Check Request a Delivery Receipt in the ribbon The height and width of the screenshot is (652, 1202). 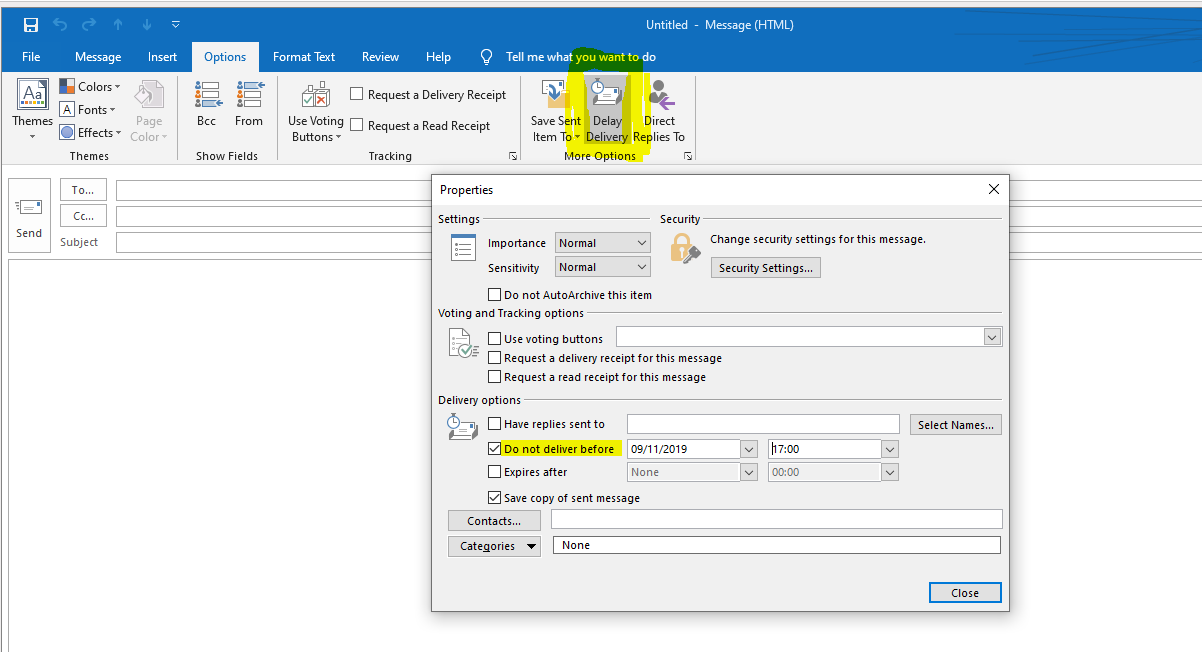[356, 94]
